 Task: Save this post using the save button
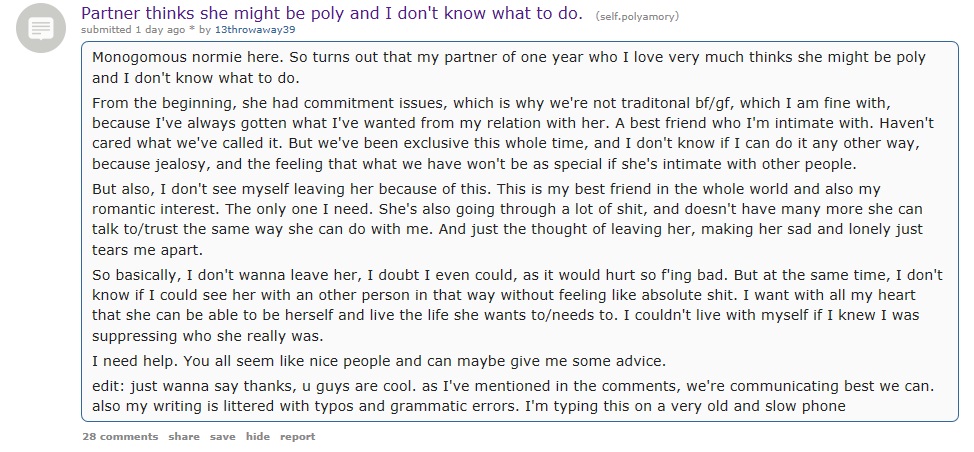pyautogui.click(x=222, y=436)
